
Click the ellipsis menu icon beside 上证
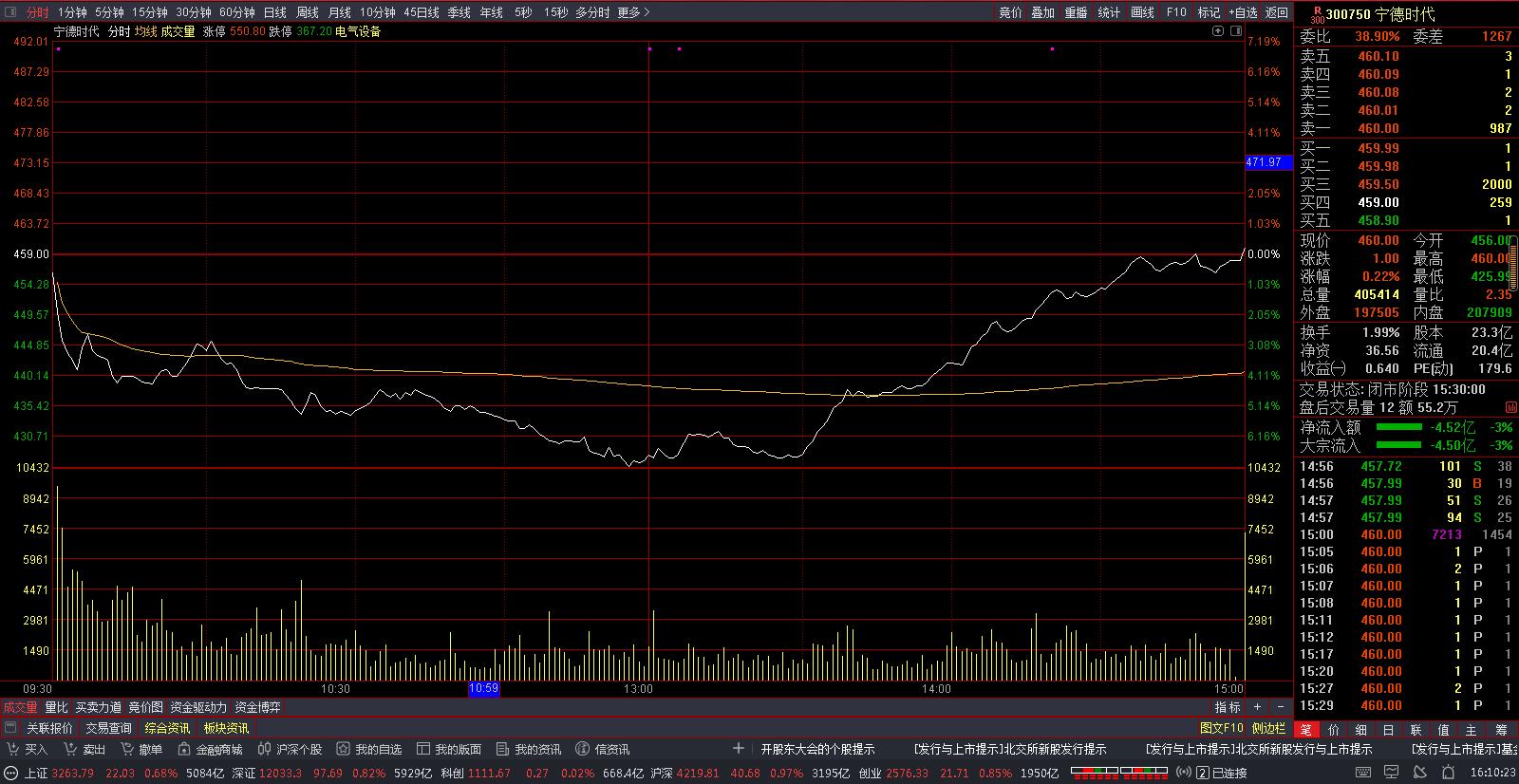12,774
